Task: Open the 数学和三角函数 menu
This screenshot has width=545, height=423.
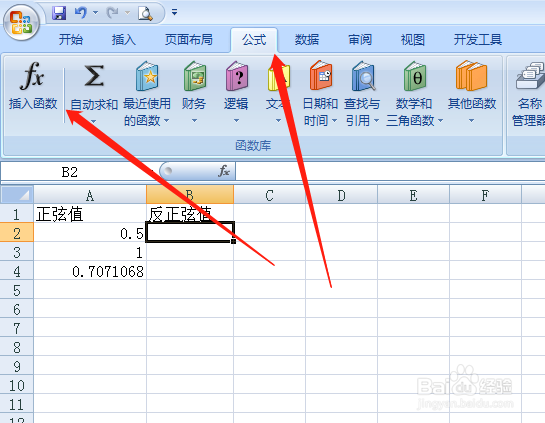Action: pyautogui.click(x=414, y=94)
